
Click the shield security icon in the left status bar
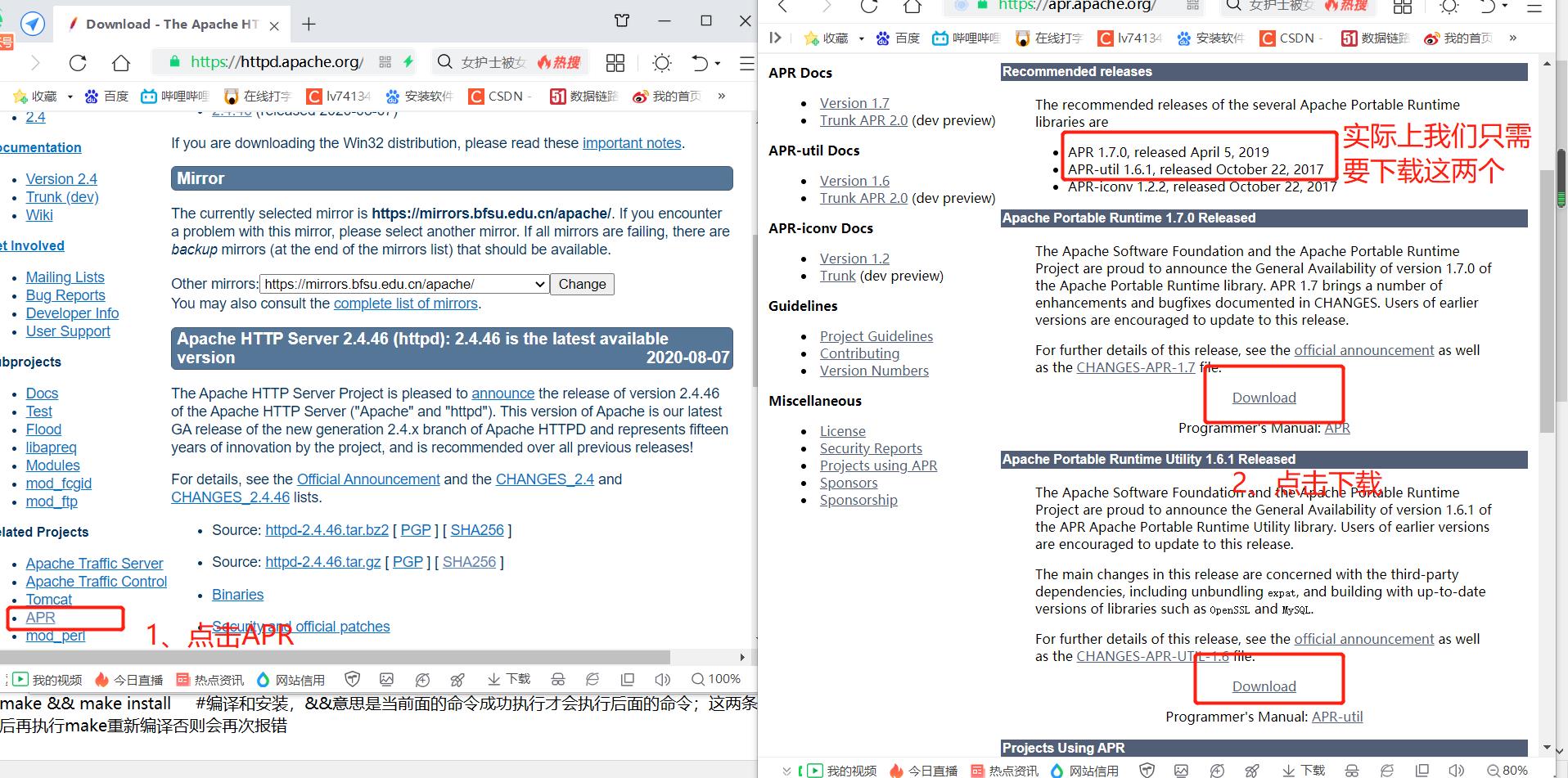(353, 679)
